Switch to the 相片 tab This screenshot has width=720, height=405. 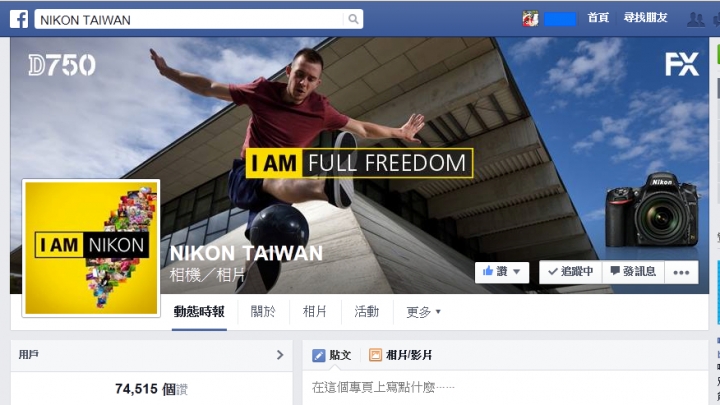point(315,312)
